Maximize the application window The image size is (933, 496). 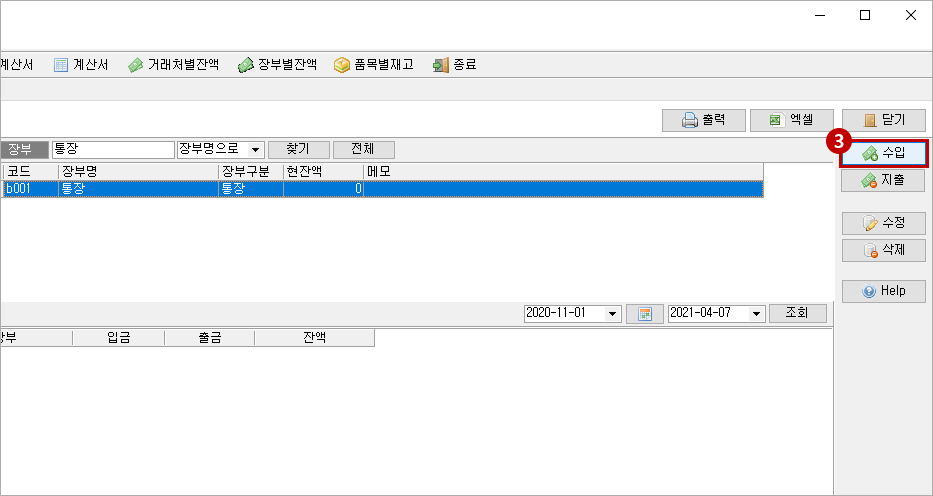(865, 16)
